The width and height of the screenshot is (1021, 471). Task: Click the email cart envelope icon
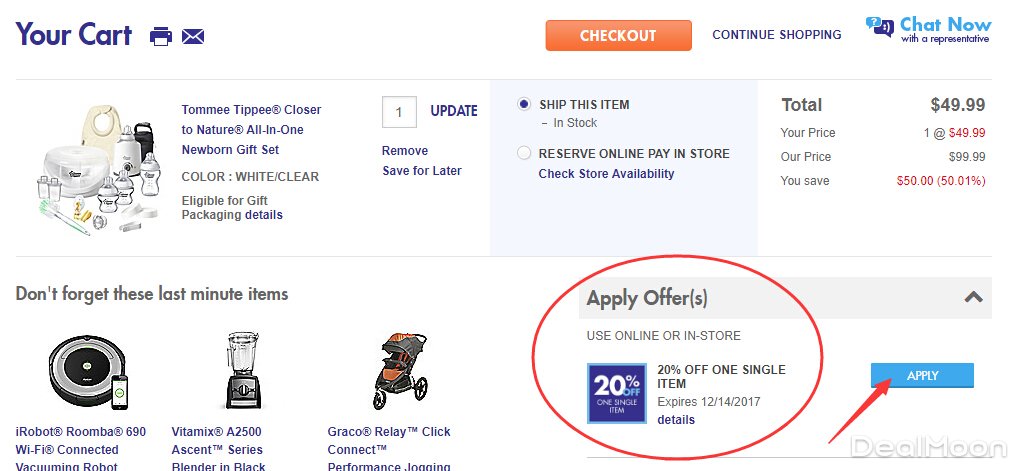[193, 37]
